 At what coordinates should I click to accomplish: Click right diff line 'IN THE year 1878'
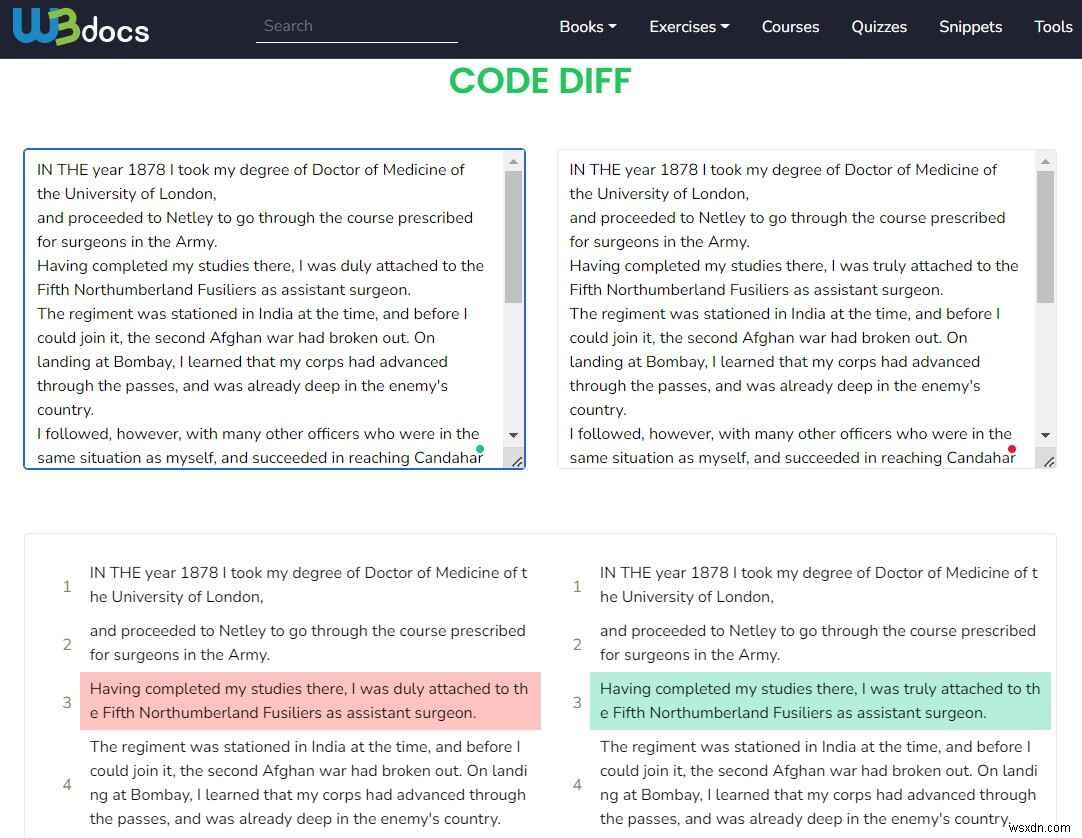point(818,585)
